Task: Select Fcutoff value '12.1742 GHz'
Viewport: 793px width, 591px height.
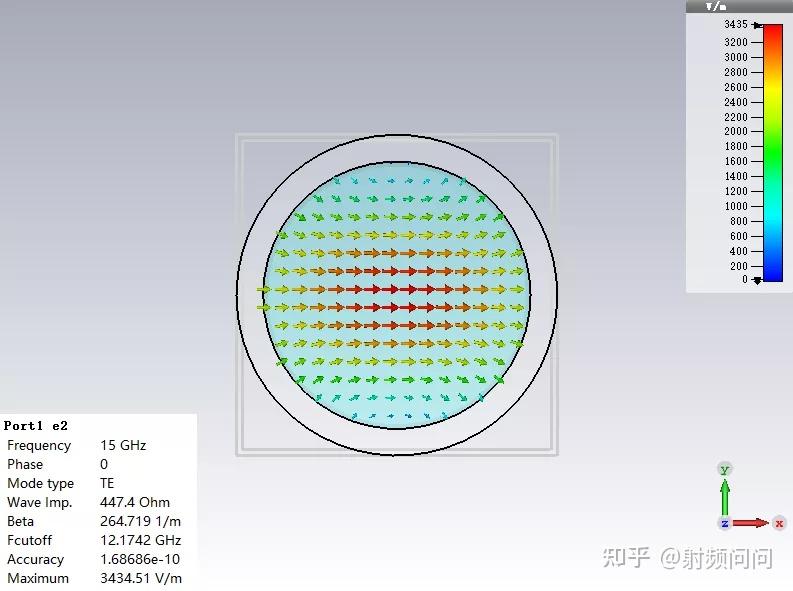Action: [140, 540]
